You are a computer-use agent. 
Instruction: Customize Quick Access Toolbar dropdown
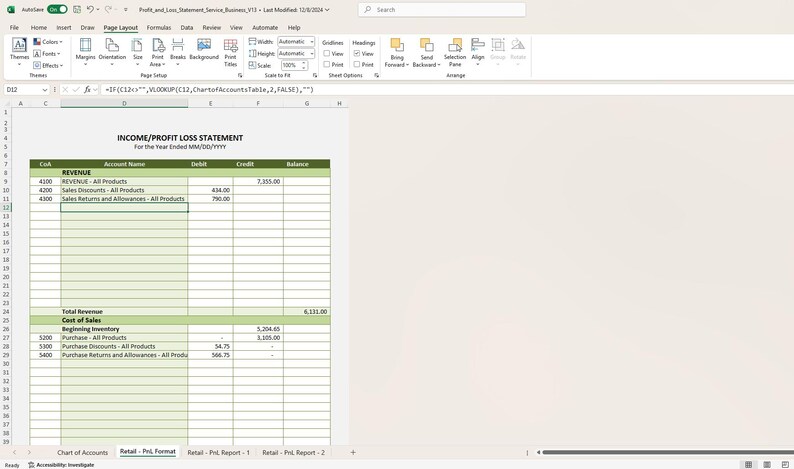126,10
